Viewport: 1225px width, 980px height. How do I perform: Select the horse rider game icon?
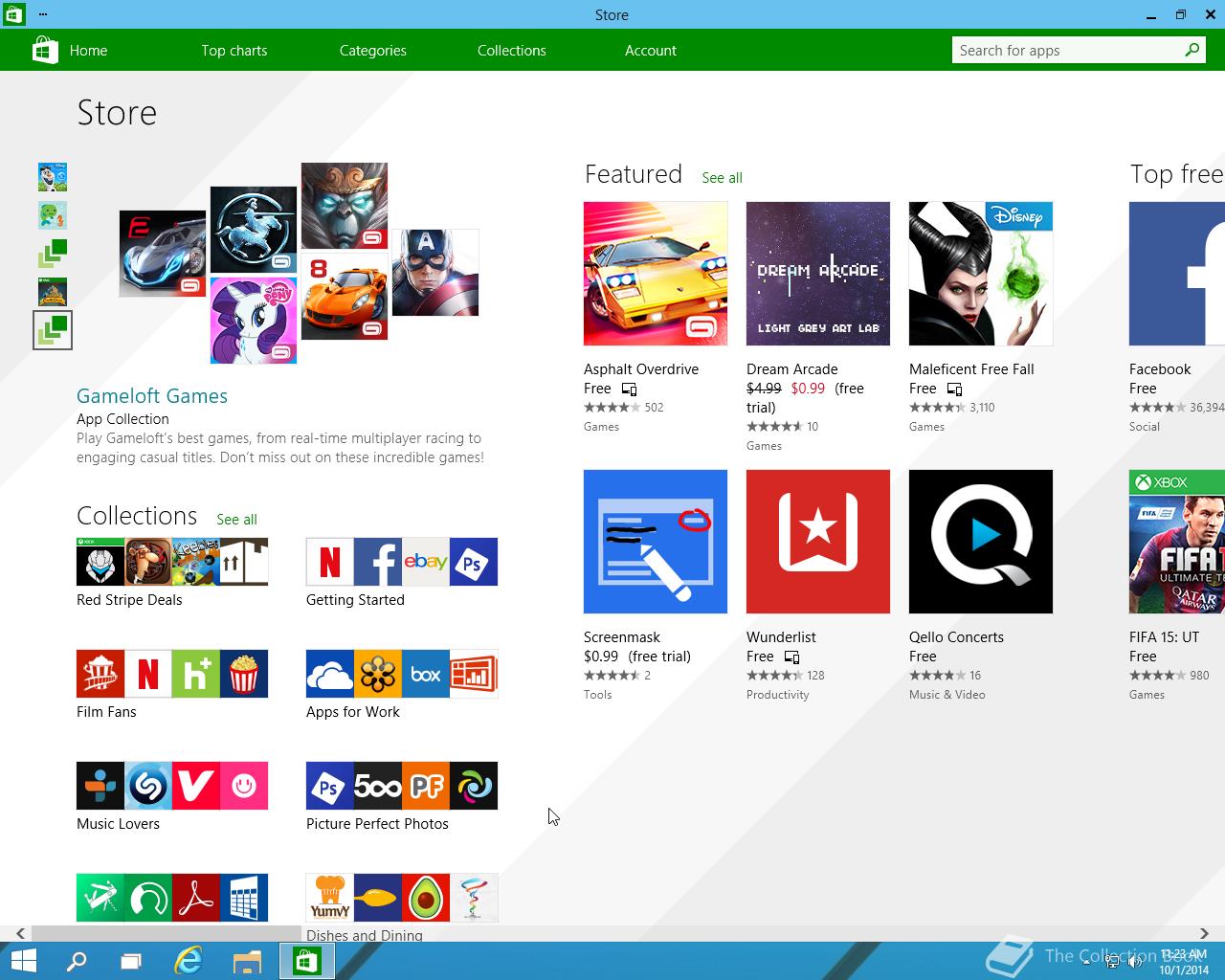point(254,230)
